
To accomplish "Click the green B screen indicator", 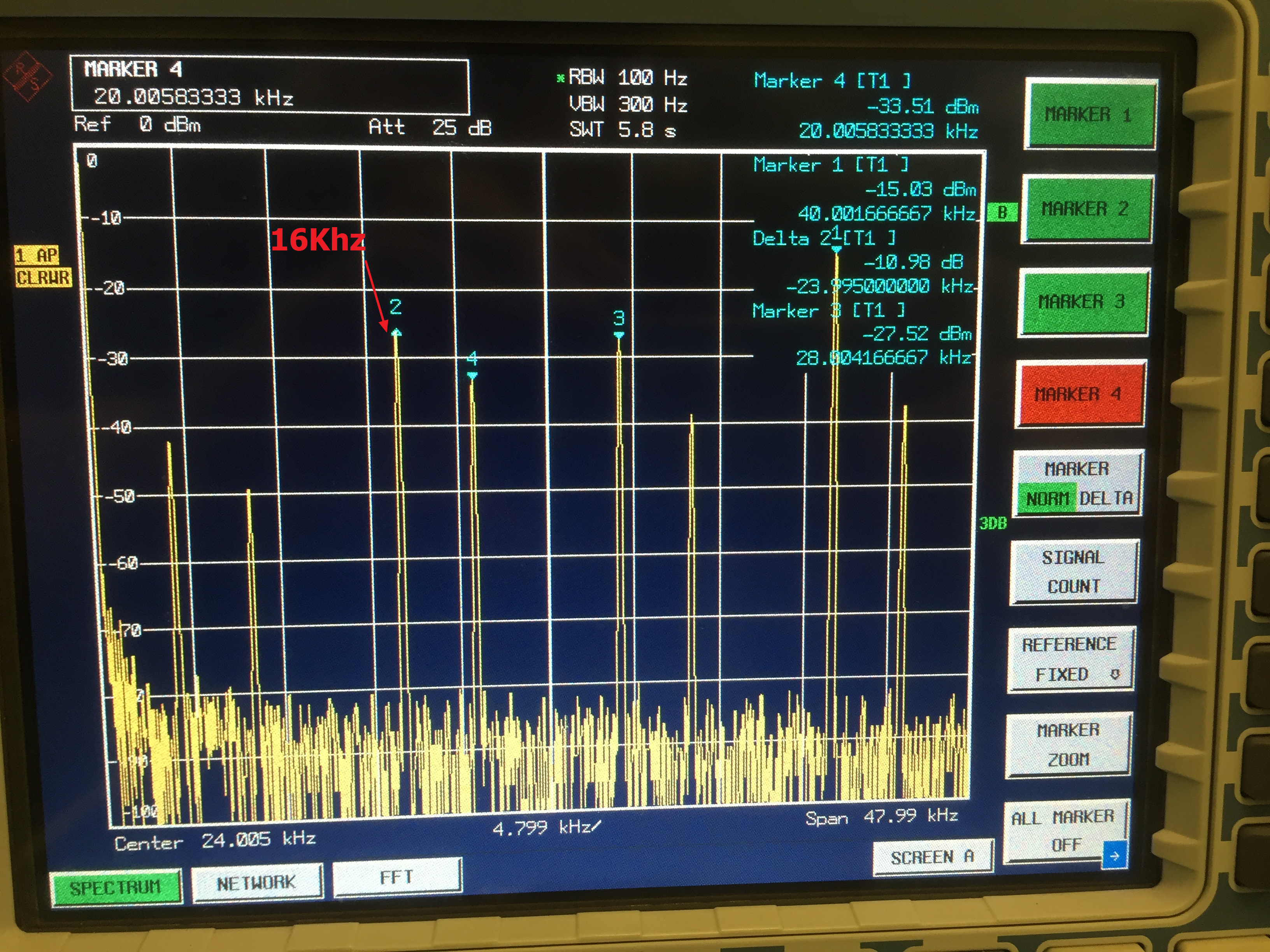I will (x=1002, y=212).
